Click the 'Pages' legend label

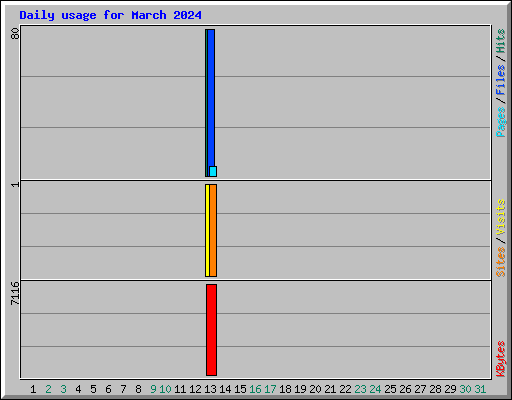[x=500, y=122]
